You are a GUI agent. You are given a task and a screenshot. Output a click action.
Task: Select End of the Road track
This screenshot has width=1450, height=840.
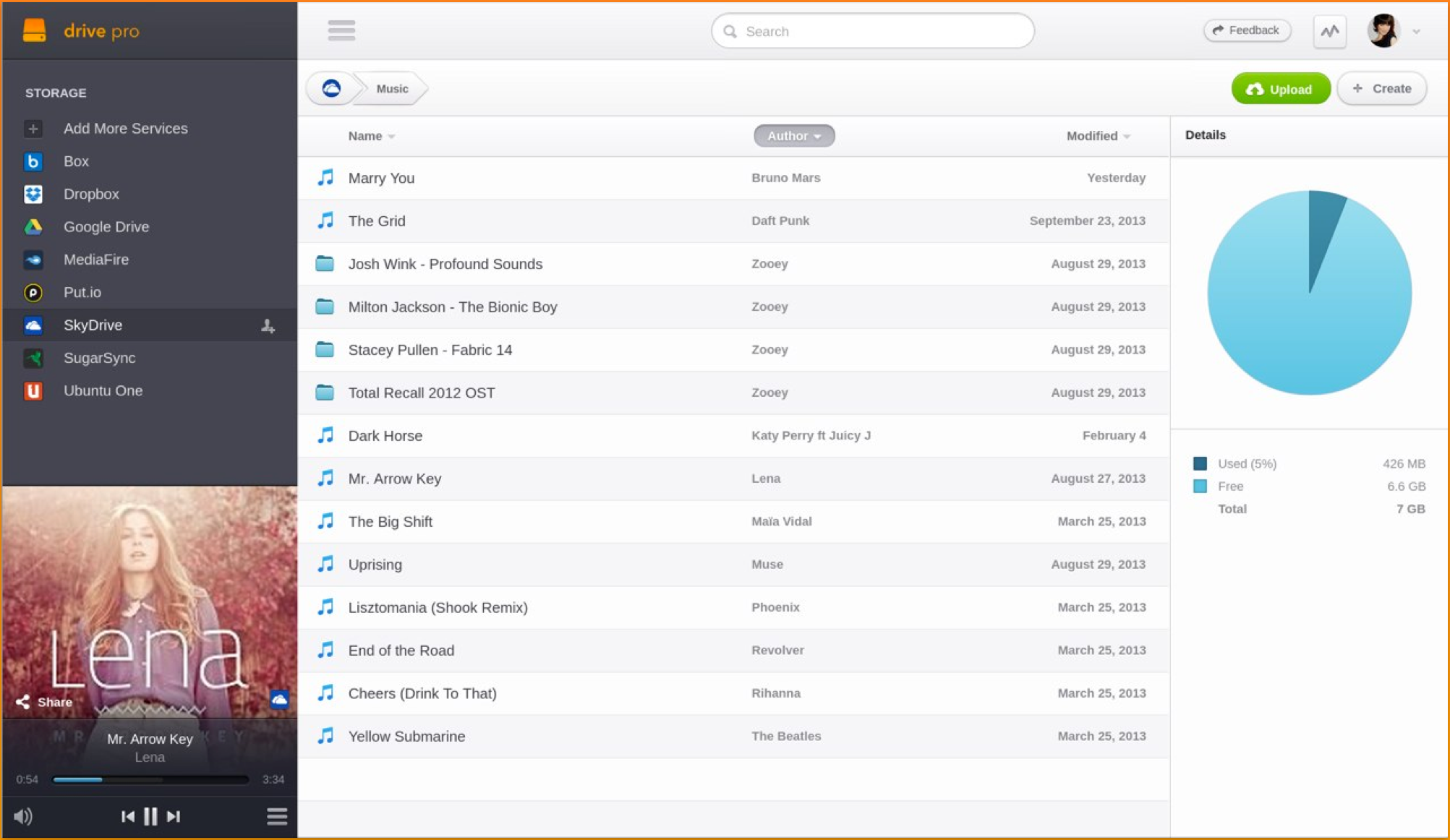point(733,651)
